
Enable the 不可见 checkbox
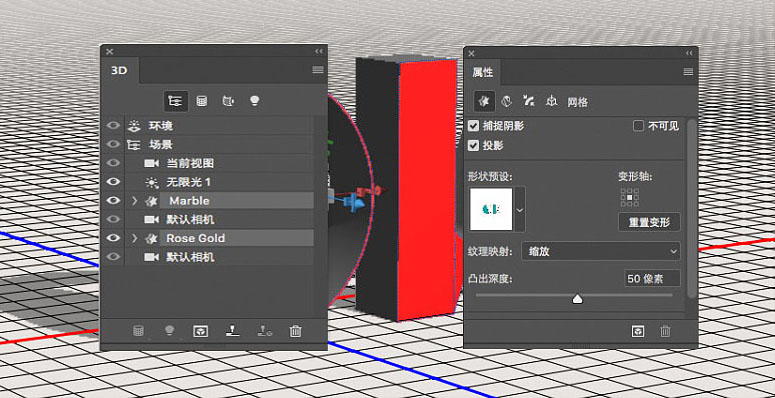[x=639, y=126]
